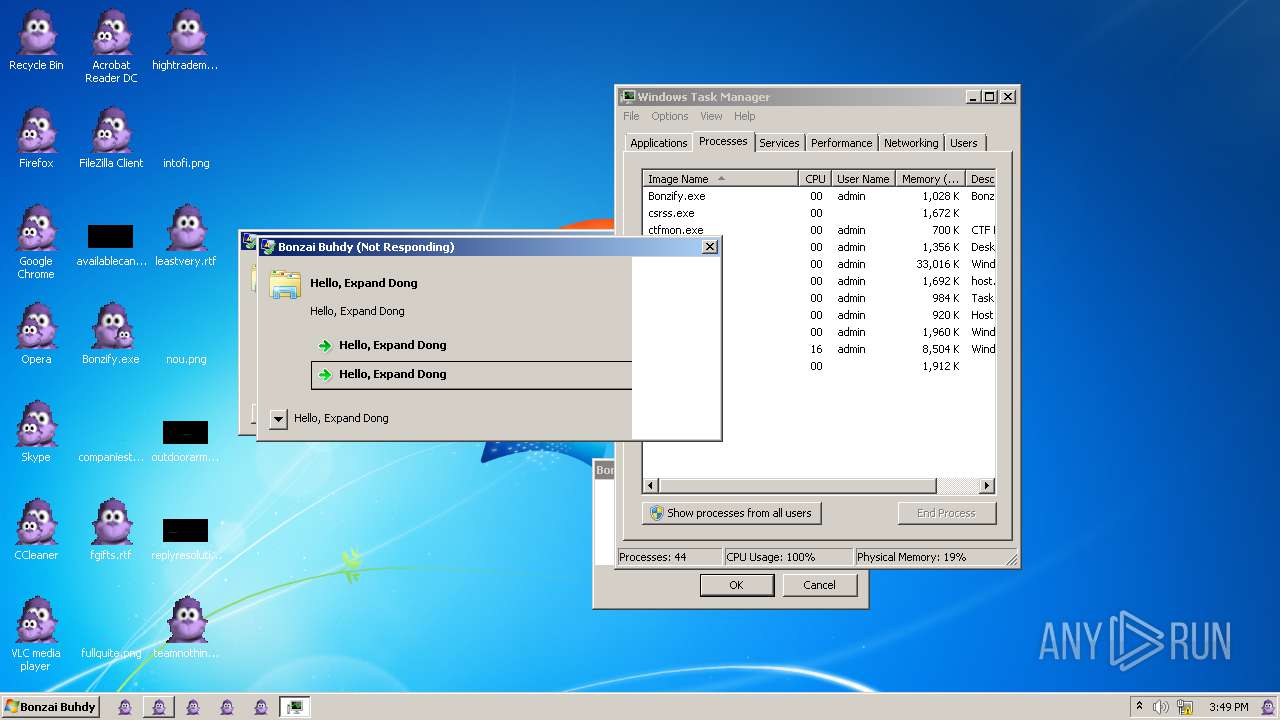Select companiest… desktop file label
This screenshot has width=1280, height=720.
pos(111,457)
